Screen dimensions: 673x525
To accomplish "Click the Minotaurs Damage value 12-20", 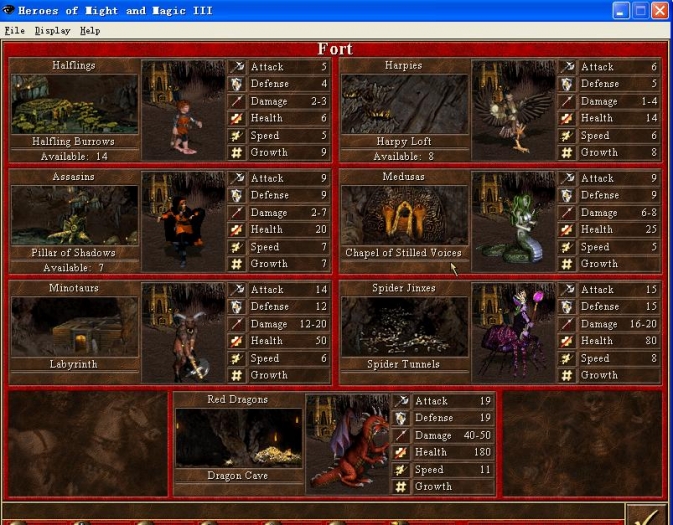I will (313, 324).
